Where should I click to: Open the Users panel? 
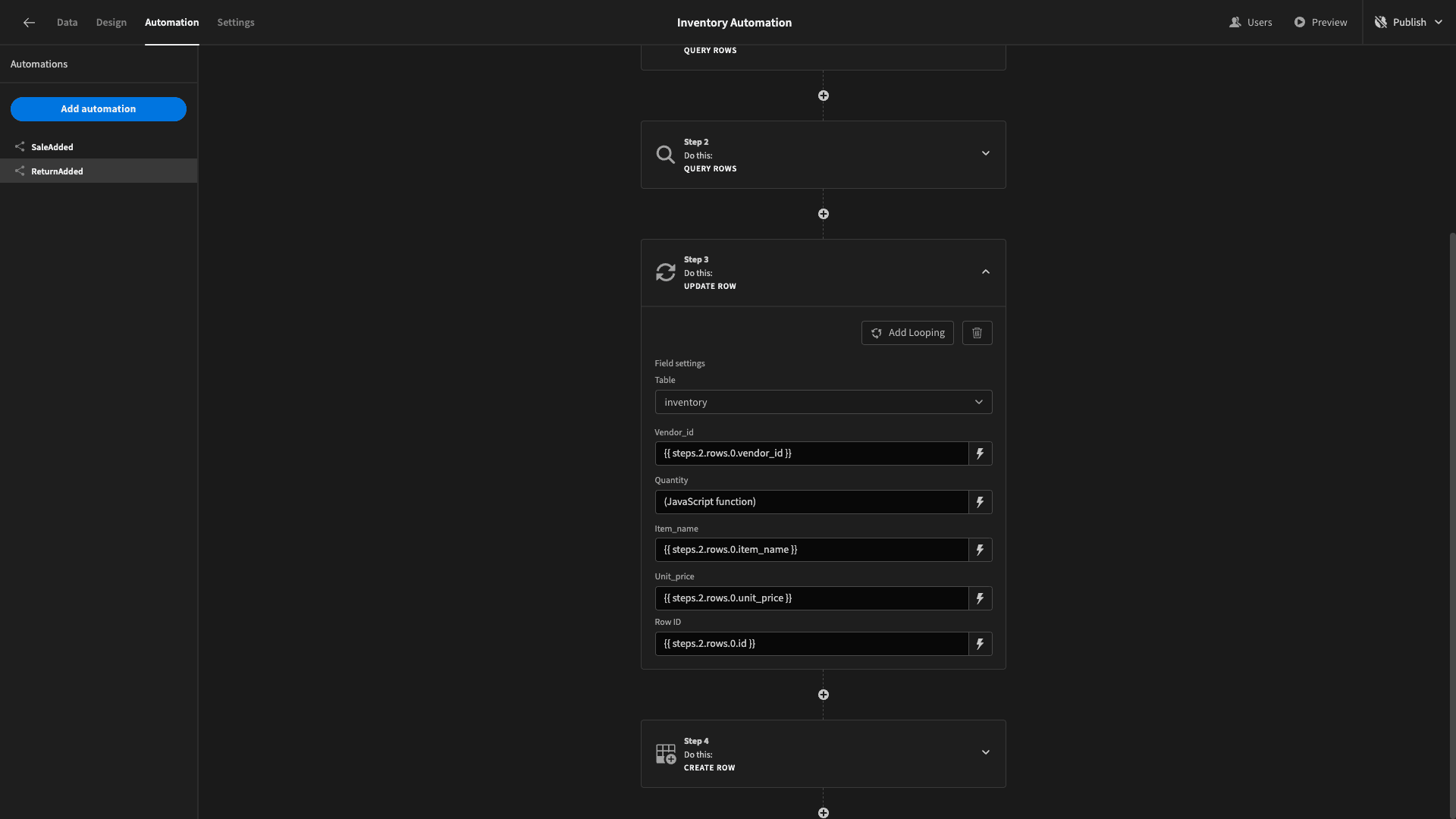(1250, 22)
